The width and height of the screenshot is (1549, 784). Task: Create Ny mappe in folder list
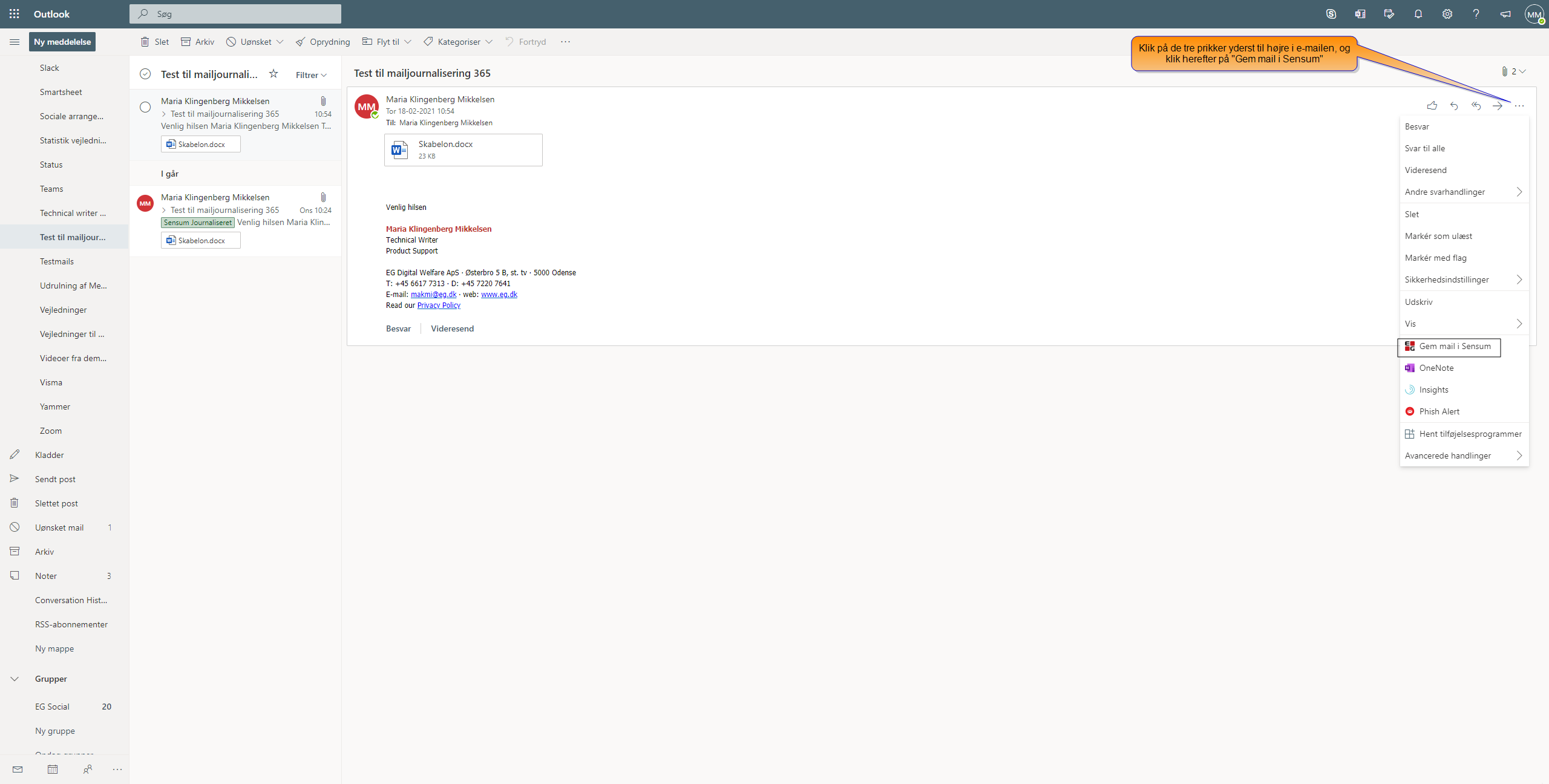tap(54, 648)
